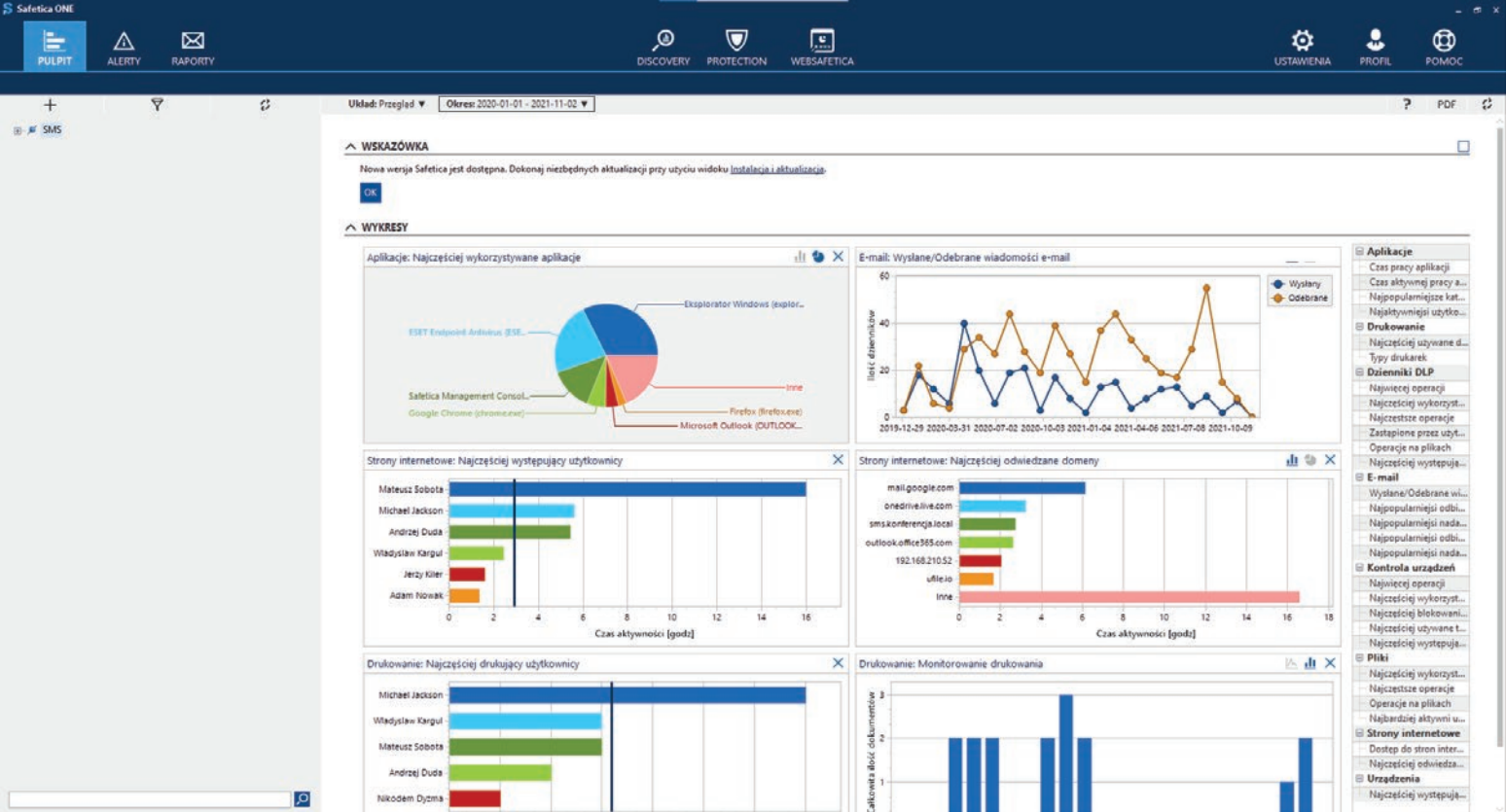The image size is (1506, 812).
Task: Select the Pulpit dashboard tab
Action: pyautogui.click(x=54, y=47)
